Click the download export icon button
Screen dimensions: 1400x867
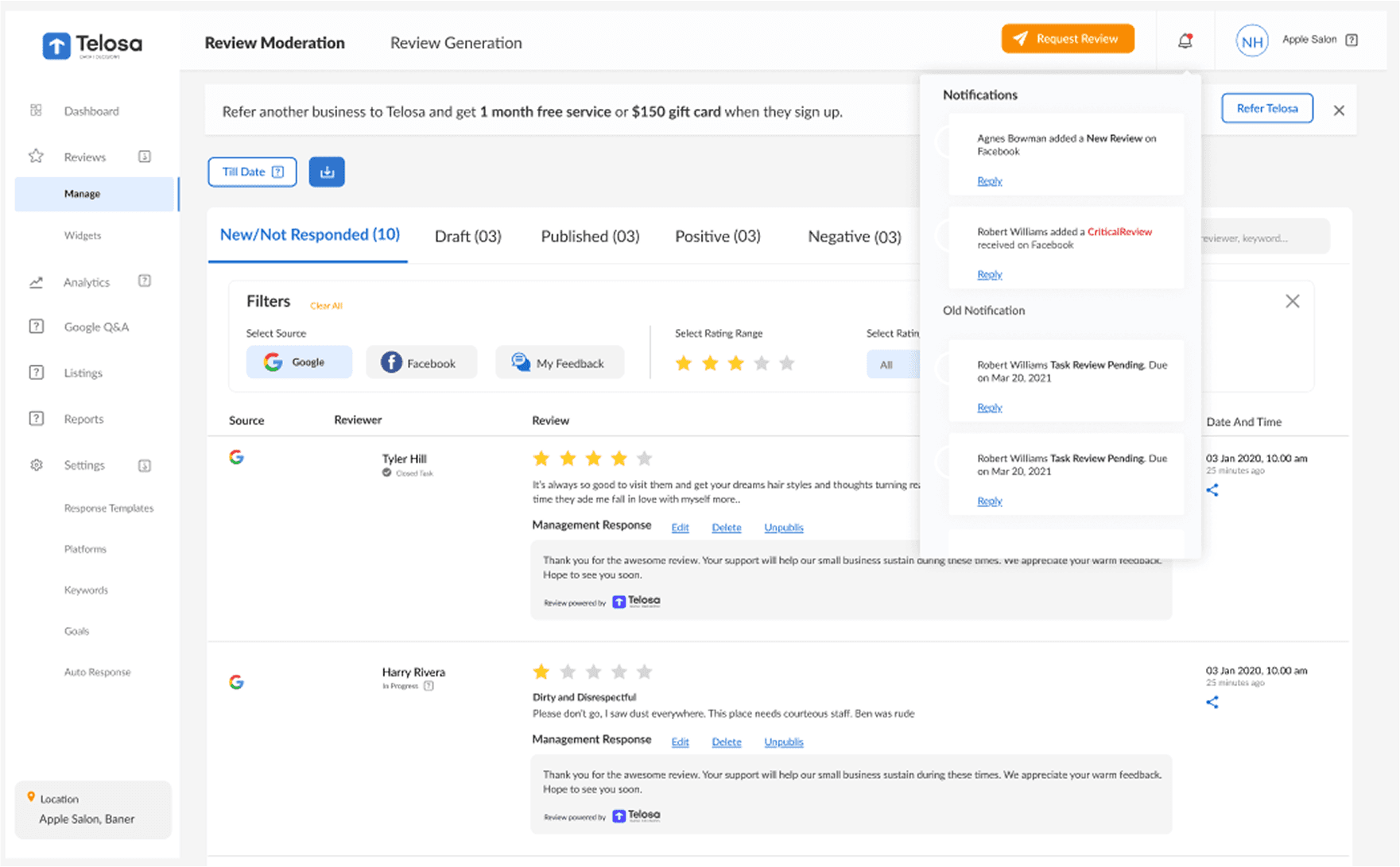tap(327, 172)
